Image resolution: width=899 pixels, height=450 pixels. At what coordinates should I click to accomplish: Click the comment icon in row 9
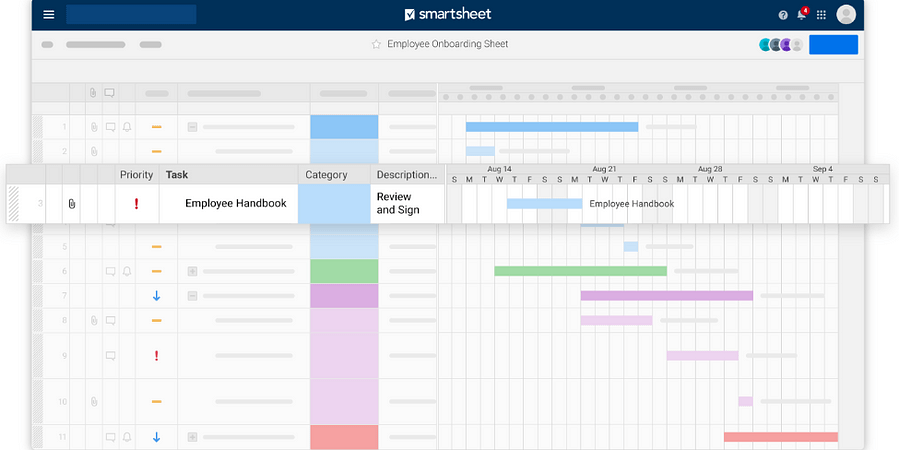[111, 356]
